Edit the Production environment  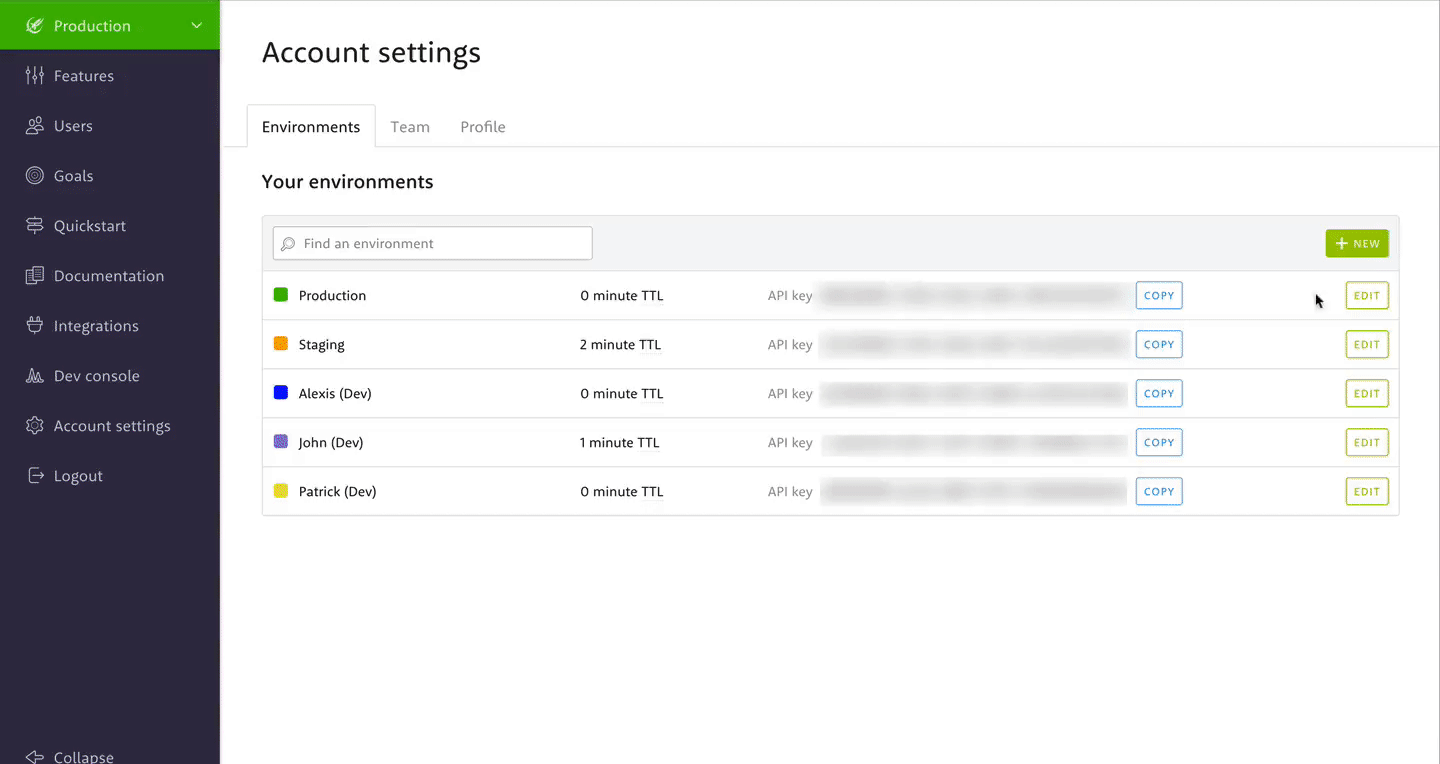pos(1367,296)
